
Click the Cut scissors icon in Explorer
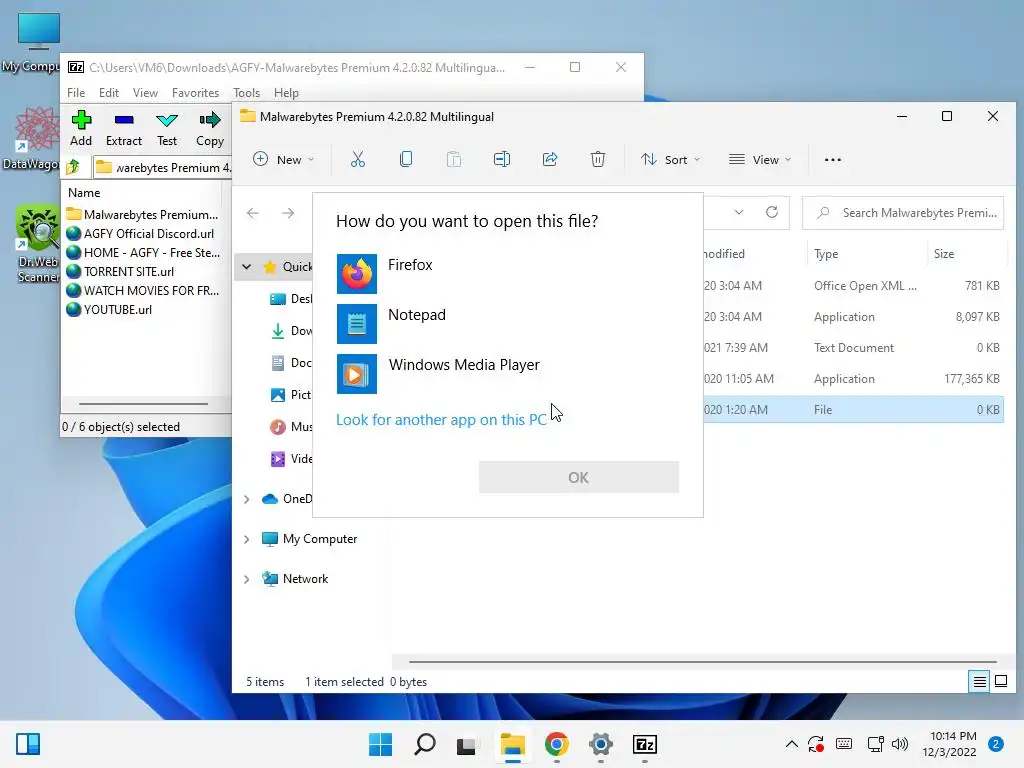point(358,159)
